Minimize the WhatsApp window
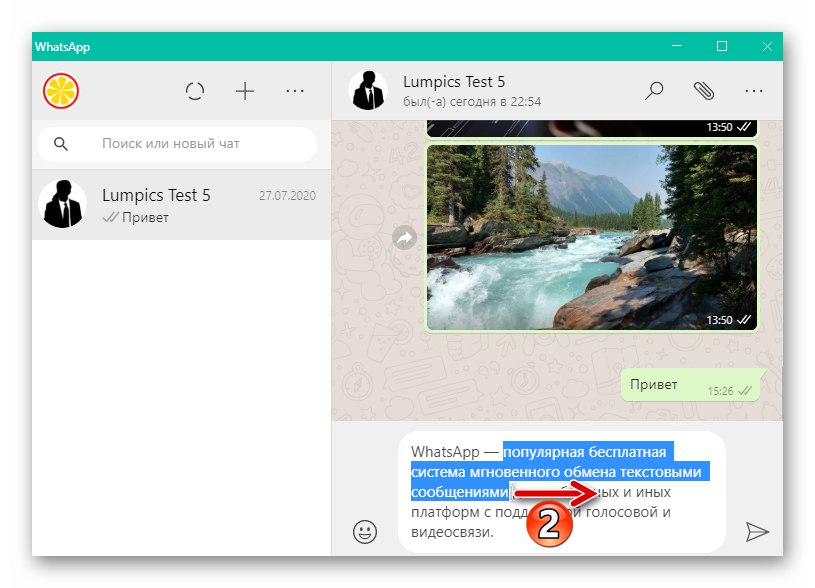Image resolution: width=815 pixels, height=588 pixels. pyautogui.click(x=677, y=46)
